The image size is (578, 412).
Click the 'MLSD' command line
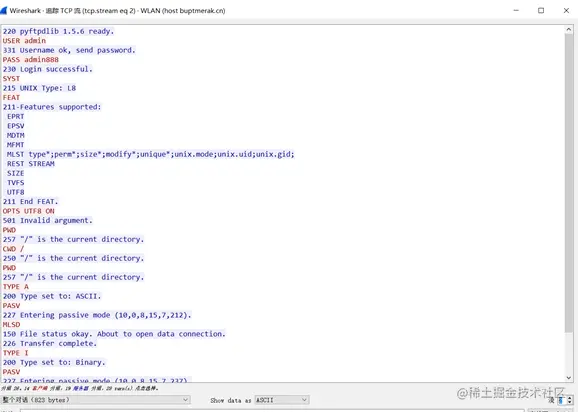[x=11, y=325]
